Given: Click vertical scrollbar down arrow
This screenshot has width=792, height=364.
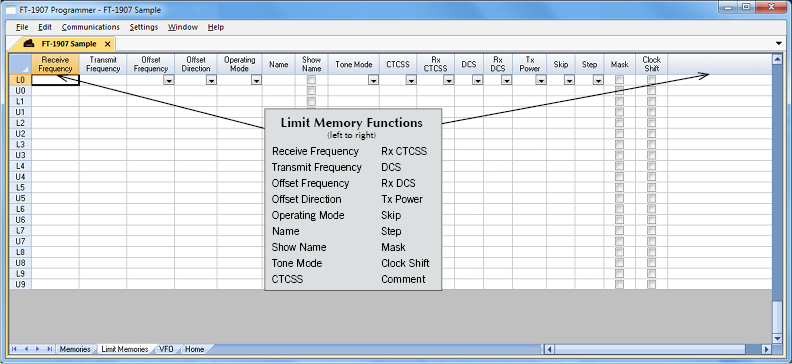Looking at the screenshot, I should pyautogui.click(x=778, y=338).
